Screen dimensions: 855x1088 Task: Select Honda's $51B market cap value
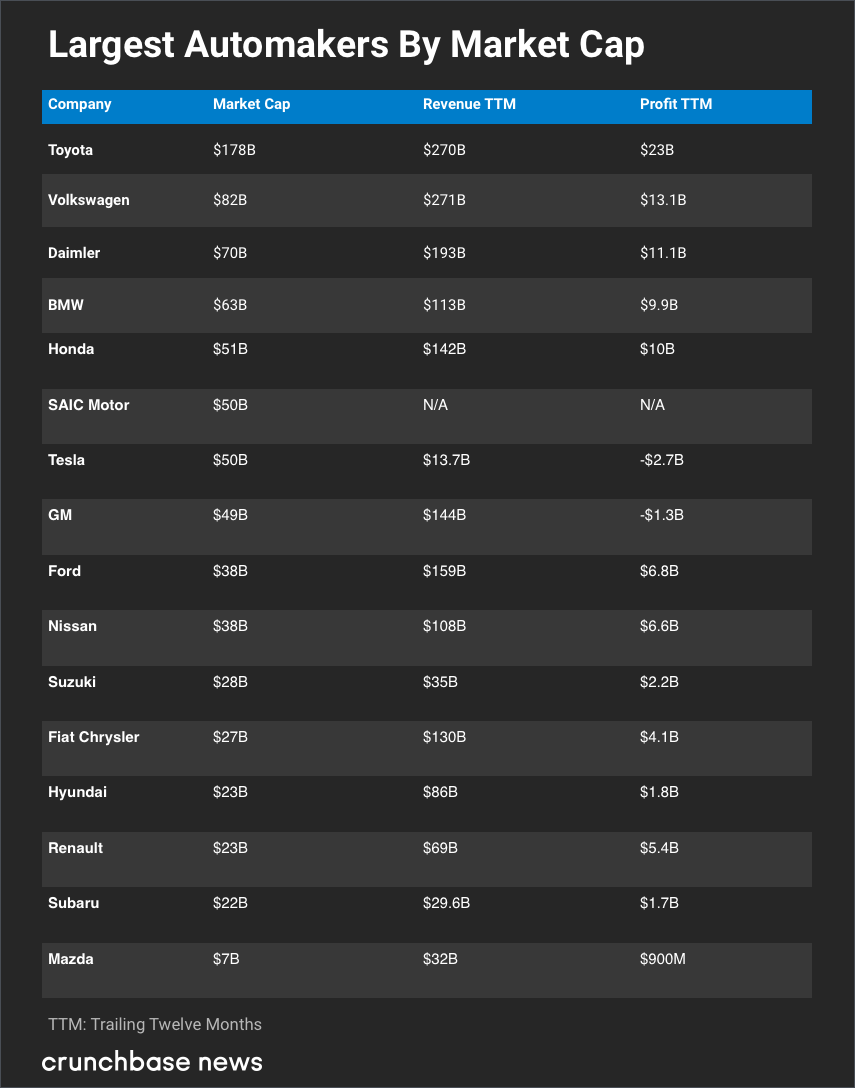tap(230, 349)
